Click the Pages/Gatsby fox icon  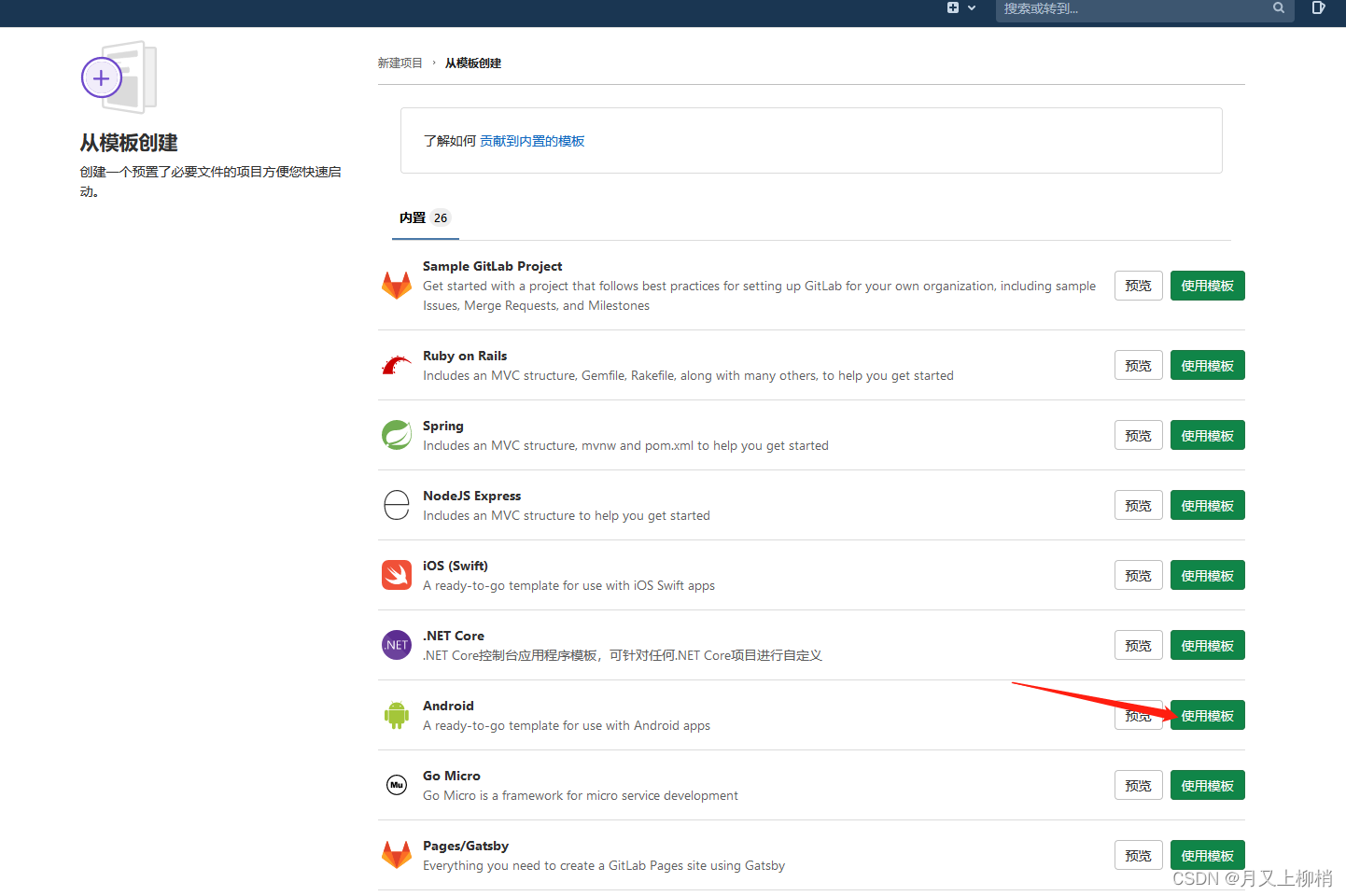(x=397, y=855)
